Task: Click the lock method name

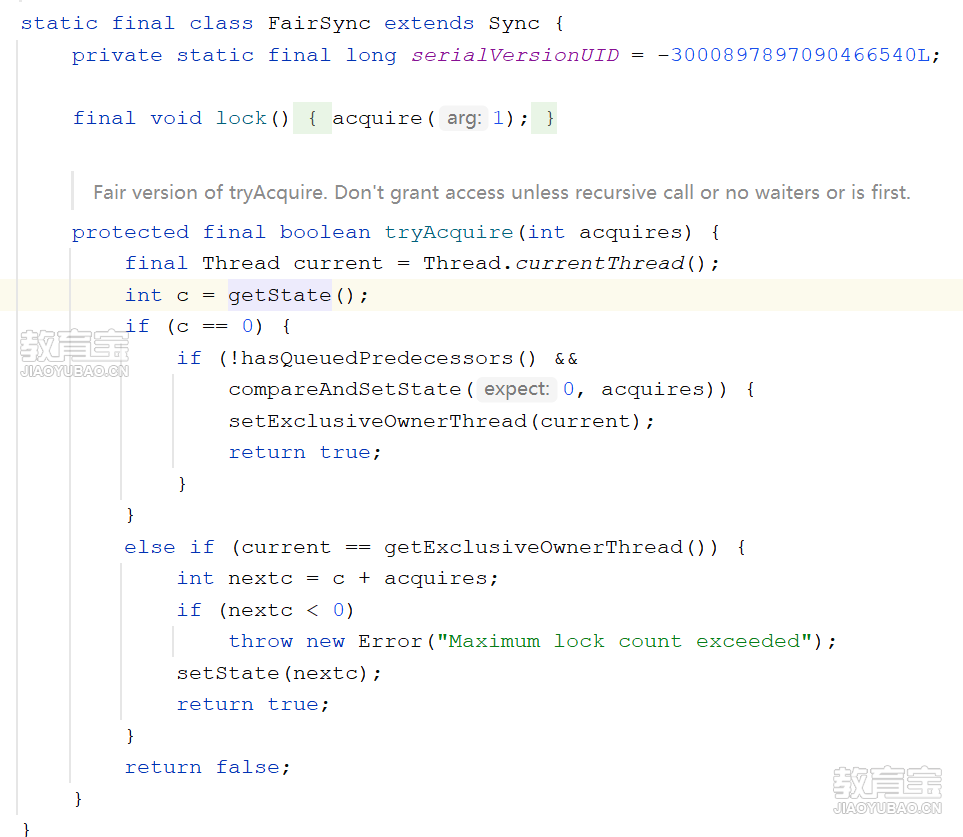Action: pyautogui.click(x=241, y=118)
